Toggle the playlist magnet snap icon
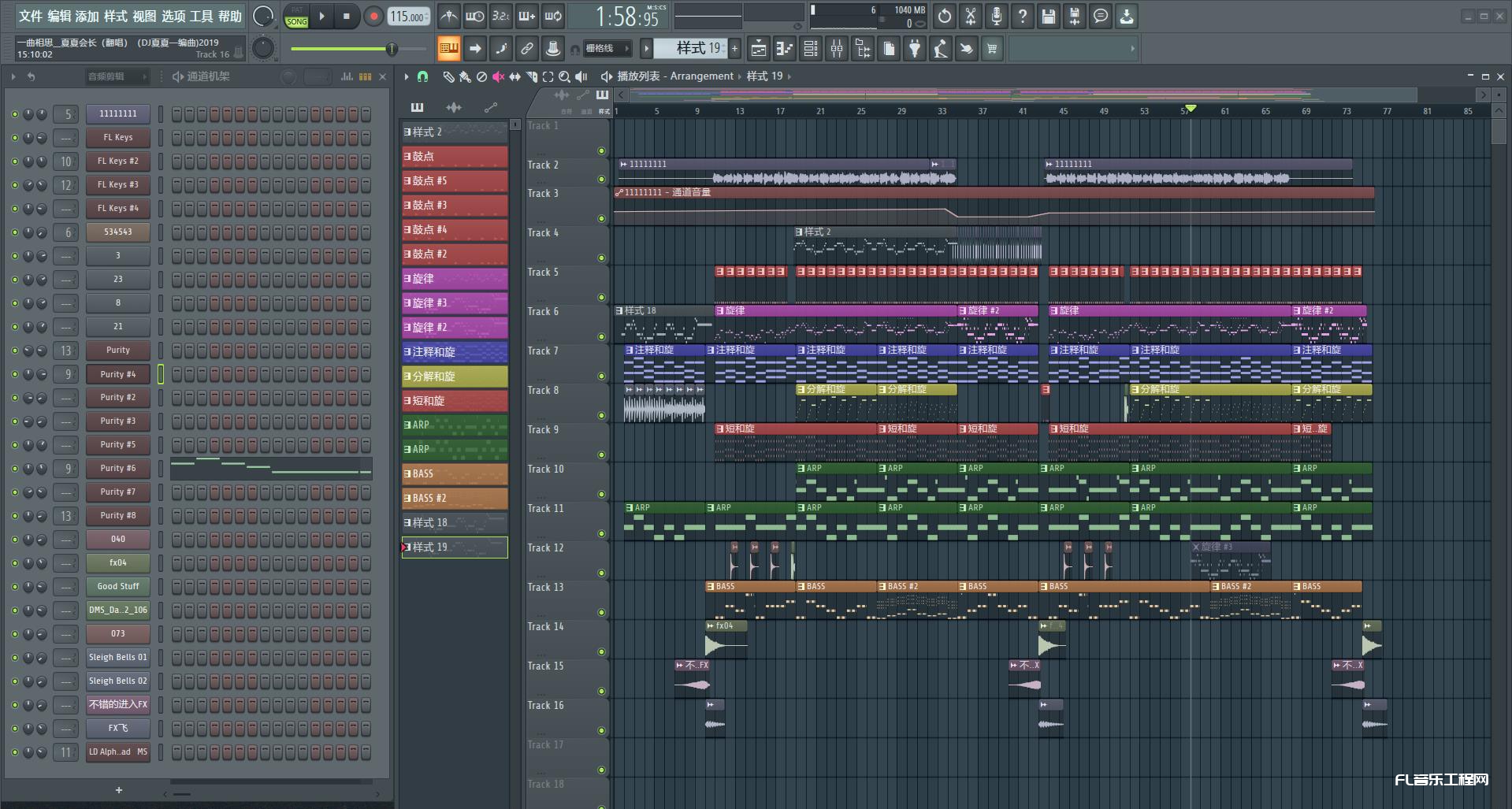 coord(423,76)
